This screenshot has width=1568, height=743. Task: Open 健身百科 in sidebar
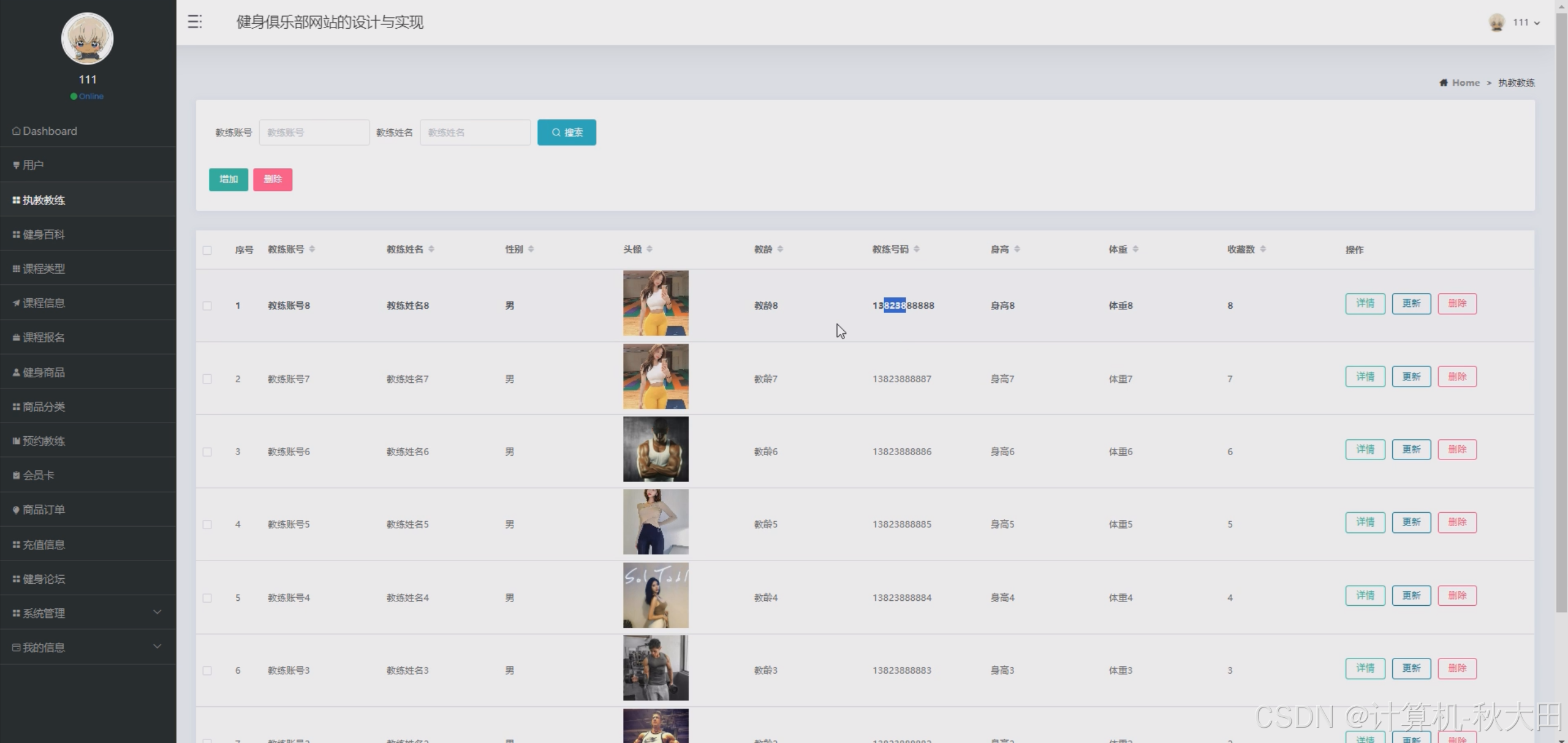(x=44, y=235)
